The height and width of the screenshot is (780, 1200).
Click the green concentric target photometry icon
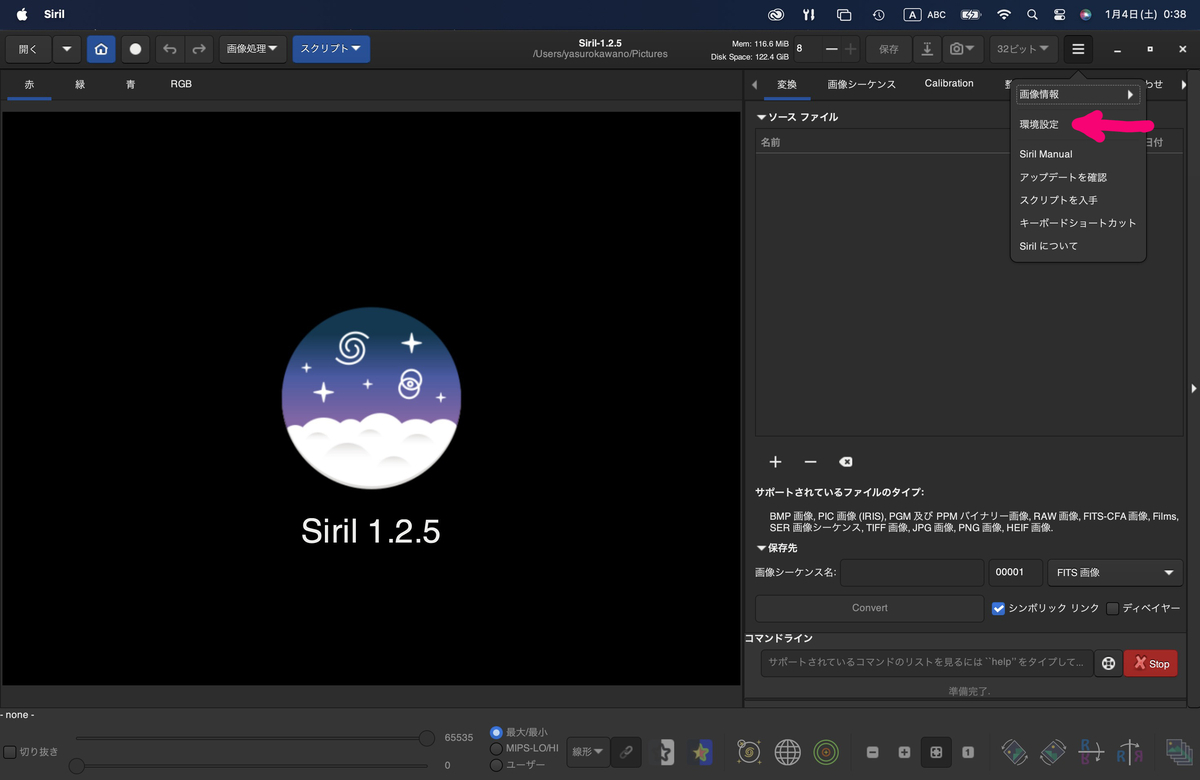pos(825,751)
